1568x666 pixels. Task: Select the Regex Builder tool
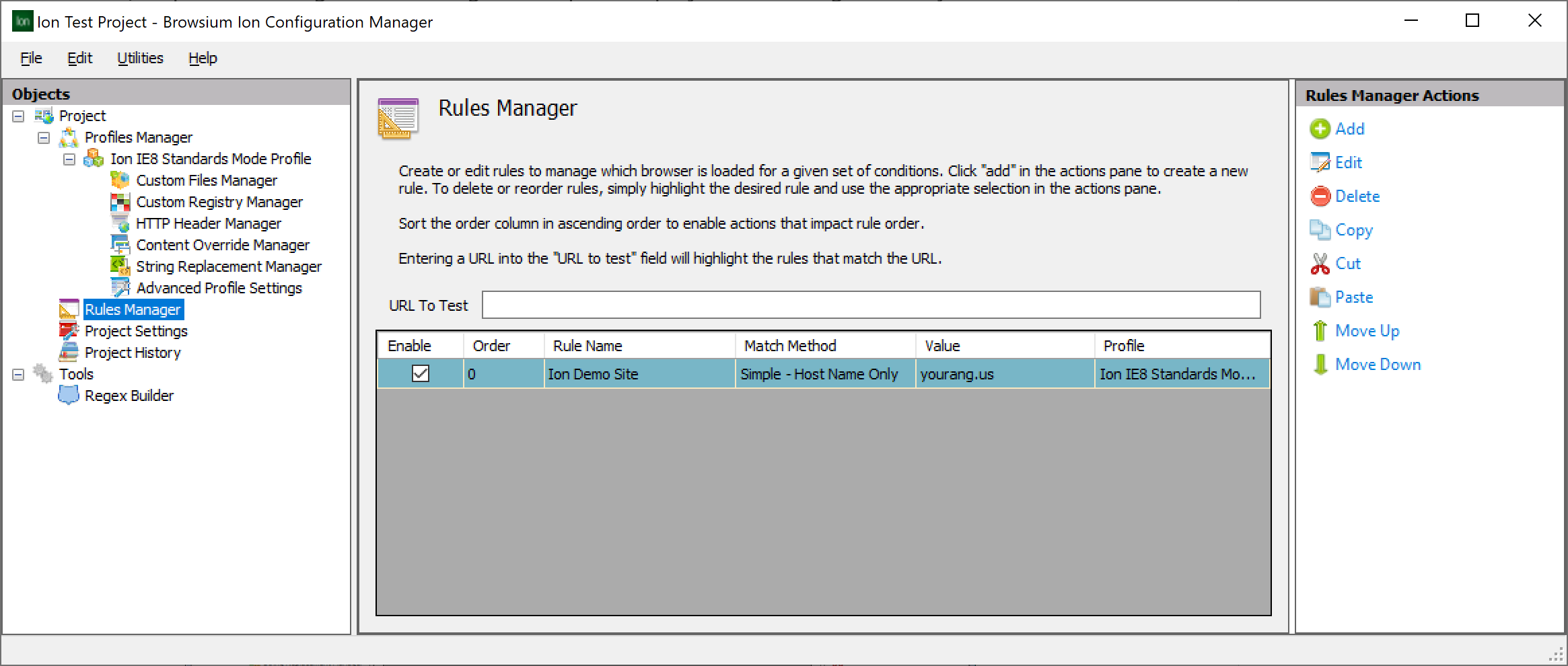tap(129, 396)
